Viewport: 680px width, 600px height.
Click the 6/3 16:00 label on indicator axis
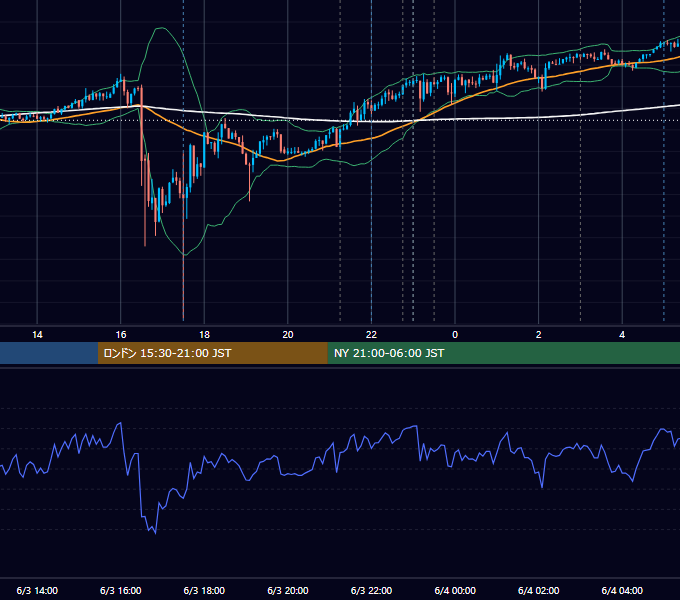point(121,590)
